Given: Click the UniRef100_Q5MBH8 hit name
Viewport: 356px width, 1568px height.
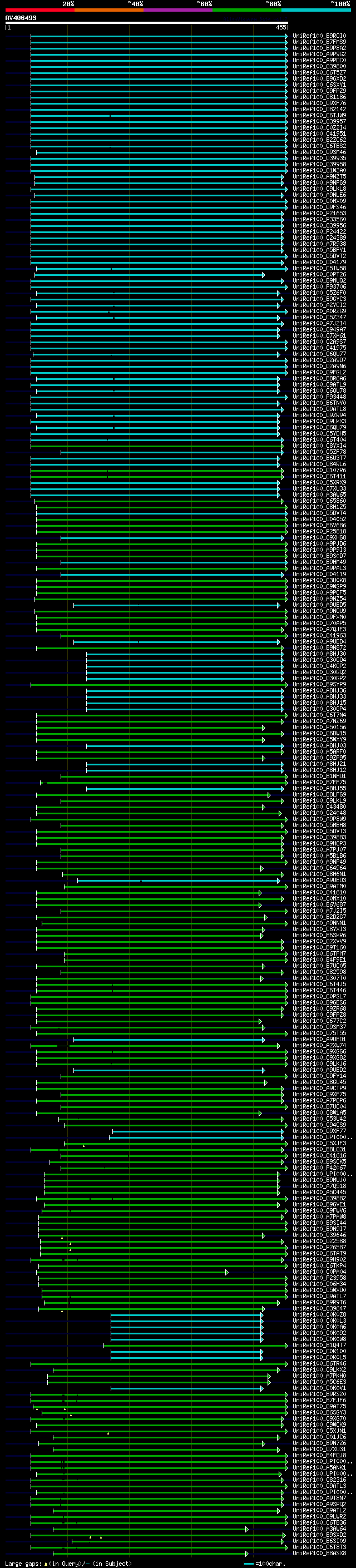Looking at the screenshot, I should click(319, 825).
